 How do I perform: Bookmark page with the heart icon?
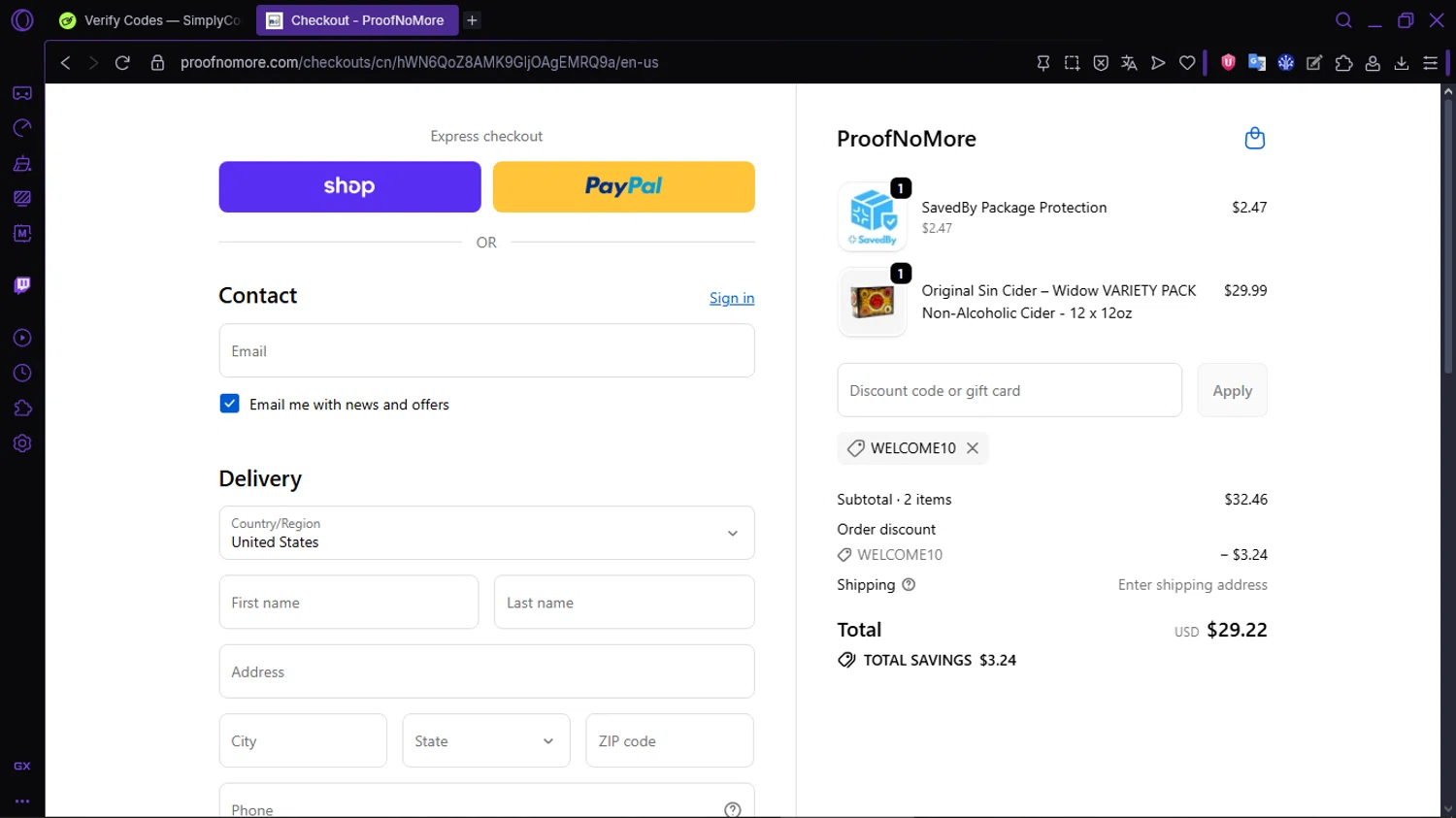[1187, 62]
